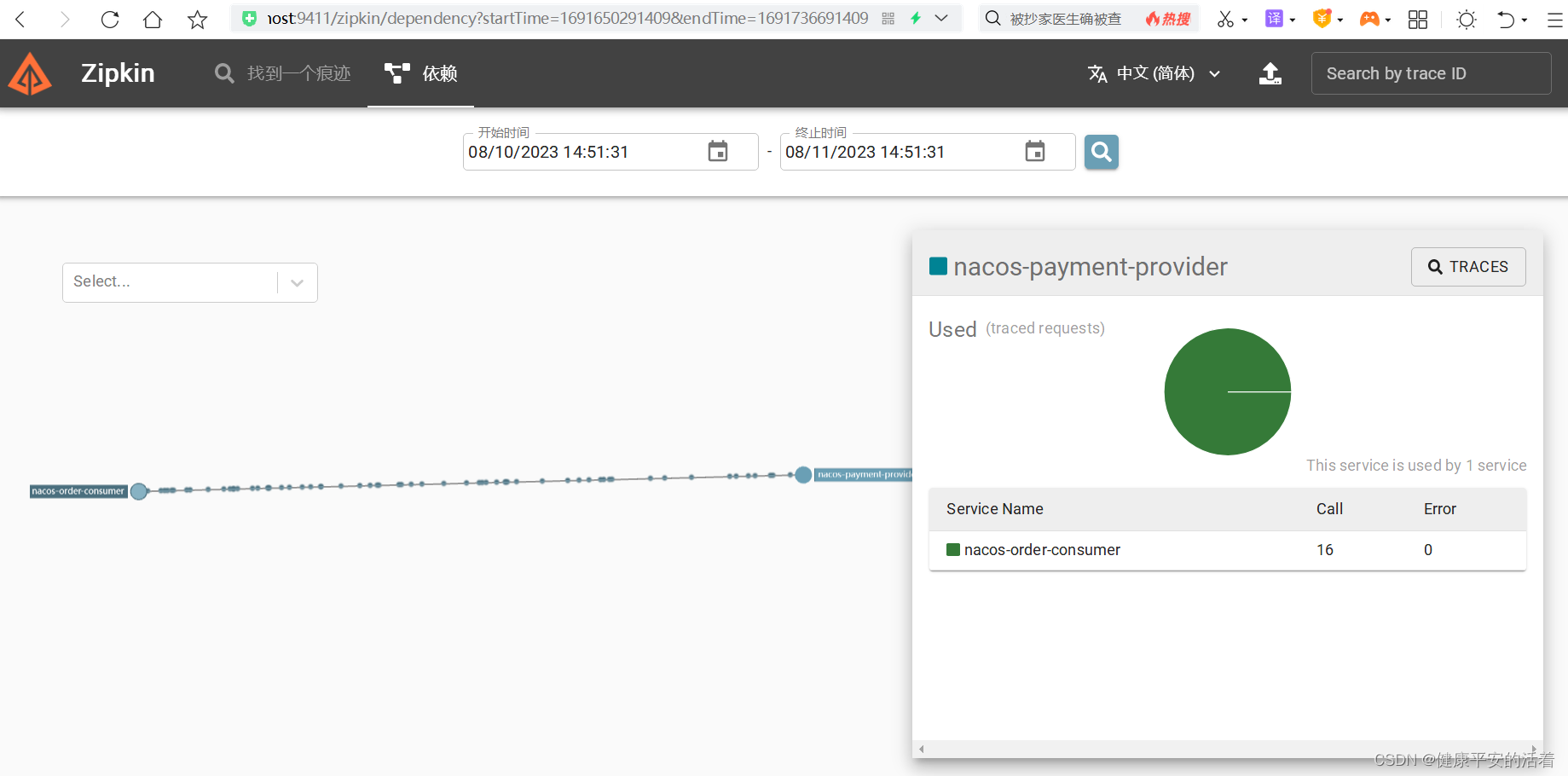Open the translate extension dropdown arrow
Screen dimensions: 1568x776
tap(1293, 20)
